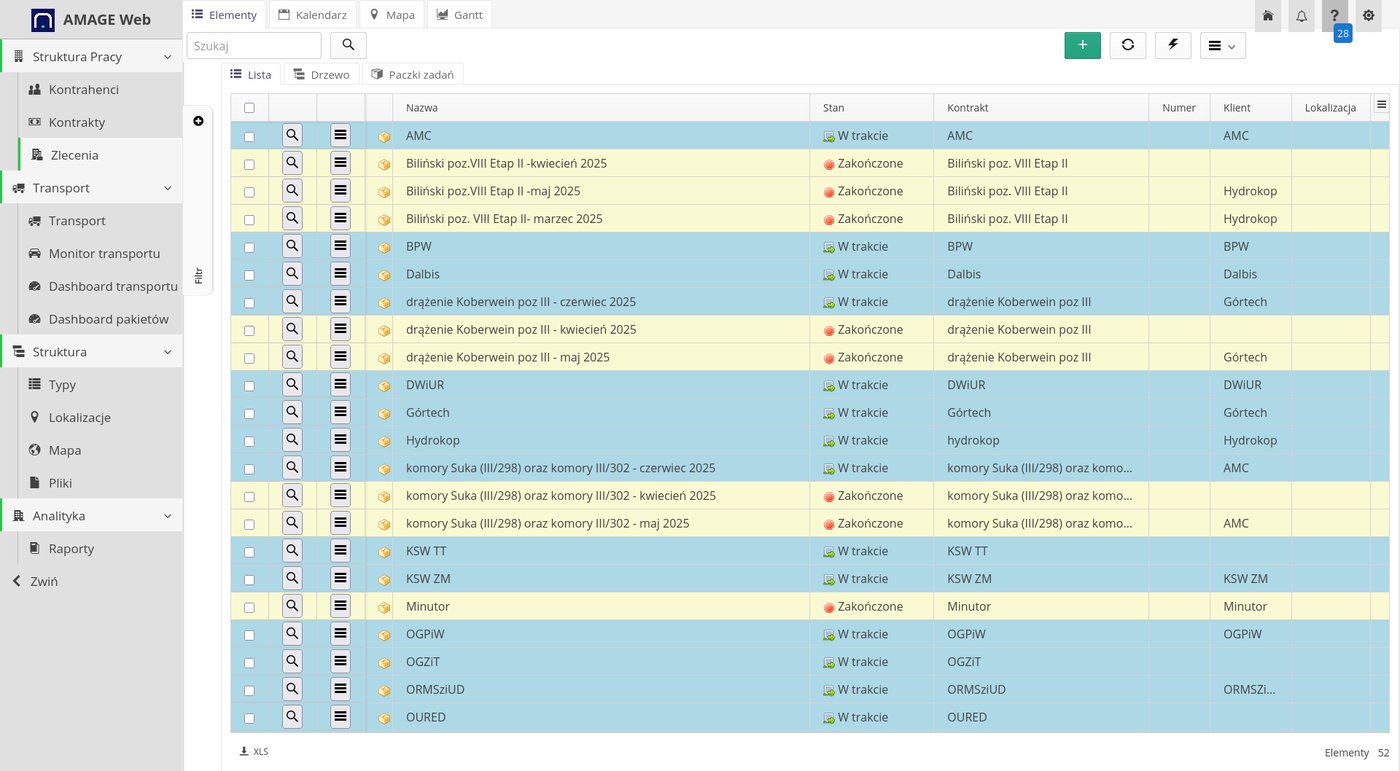This screenshot has height=771, width=1400.
Task: Click the package icon in the Hydrokop row
Action: point(384,441)
